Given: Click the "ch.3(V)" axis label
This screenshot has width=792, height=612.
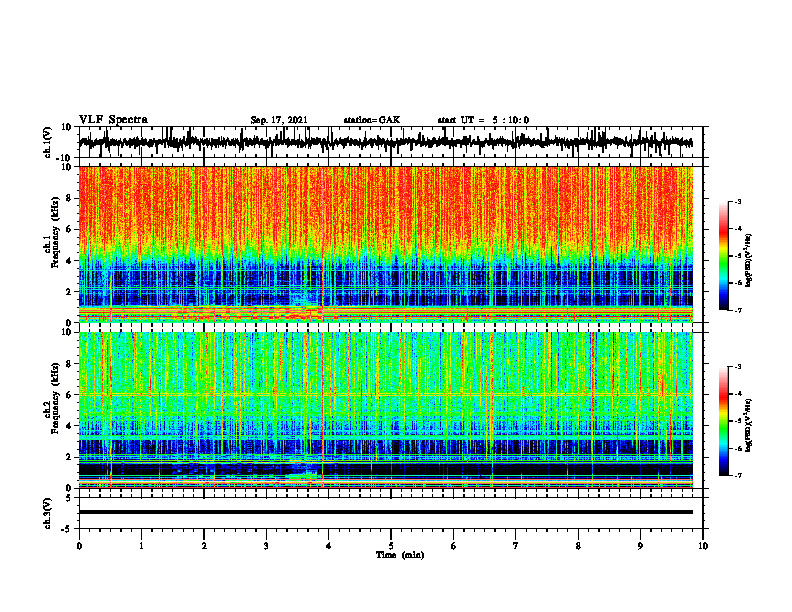Looking at the screenshot, I should (48, 513).
